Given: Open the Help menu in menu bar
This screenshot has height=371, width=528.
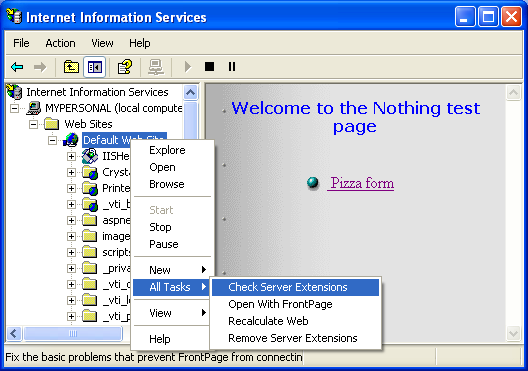Looking at the screenshot, I should click(x=140, y=43).
